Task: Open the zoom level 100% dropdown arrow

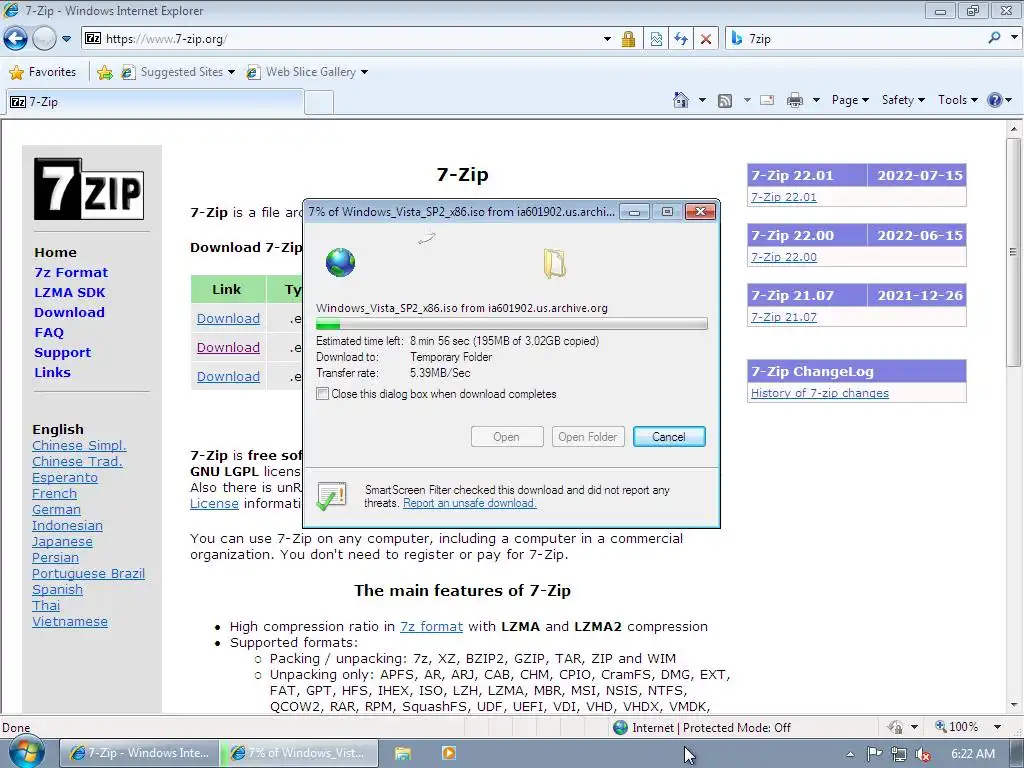Action: [997, 727]
